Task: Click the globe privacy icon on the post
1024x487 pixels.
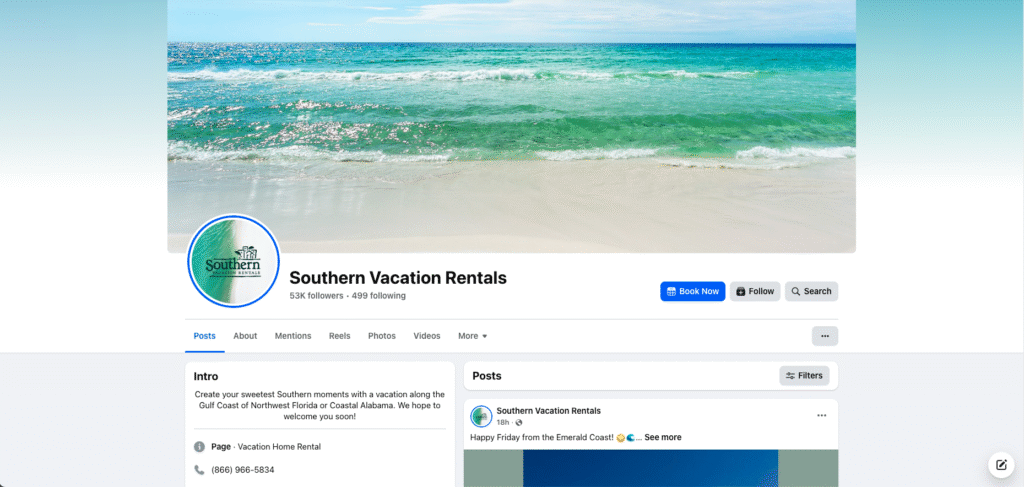Action: 519,422
